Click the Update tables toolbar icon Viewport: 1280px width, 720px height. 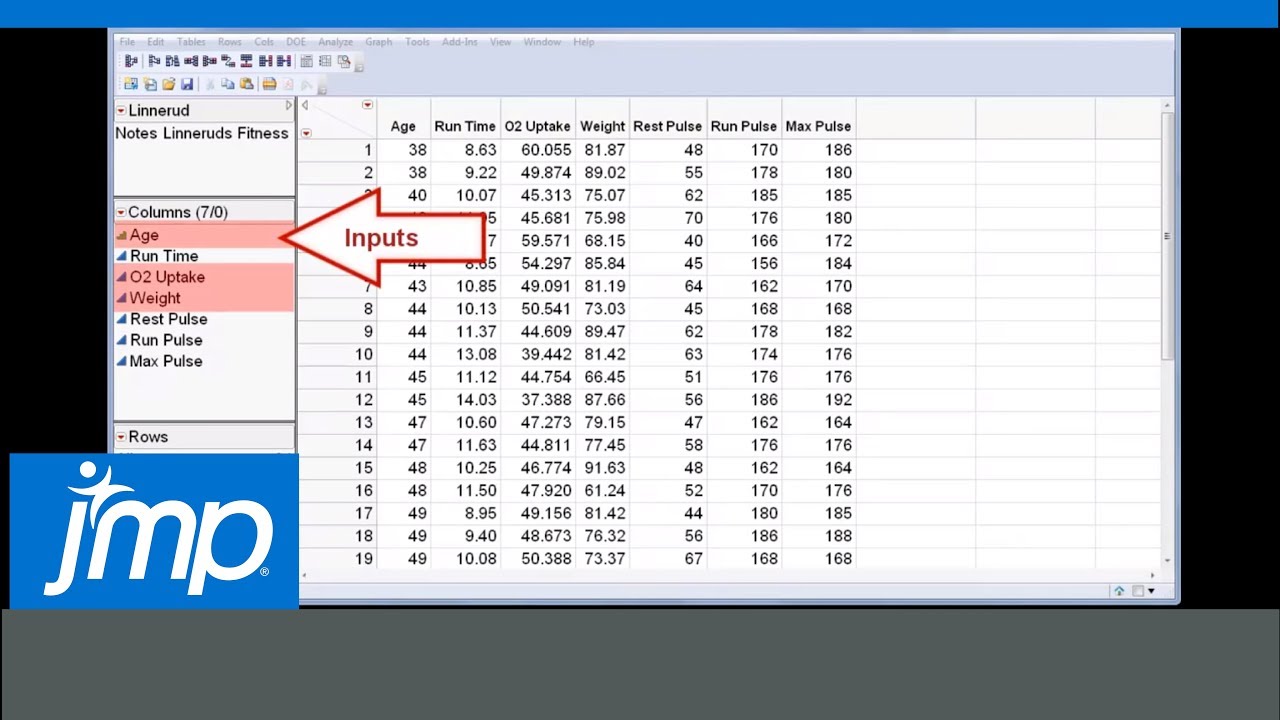tap(284, 61)
